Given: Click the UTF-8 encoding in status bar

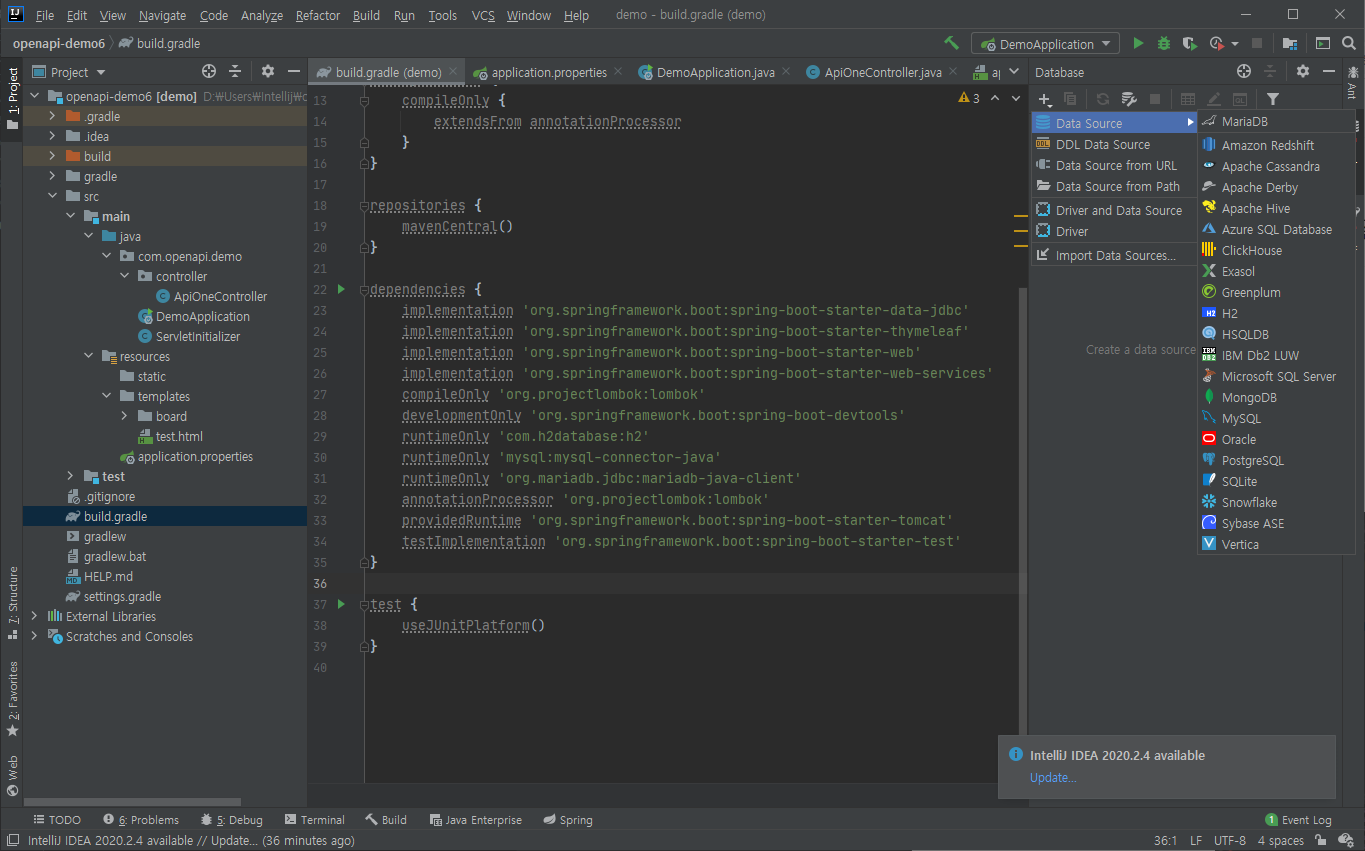Looking at the screenshot, I should pyautogui.click(x=1230, y=841).
